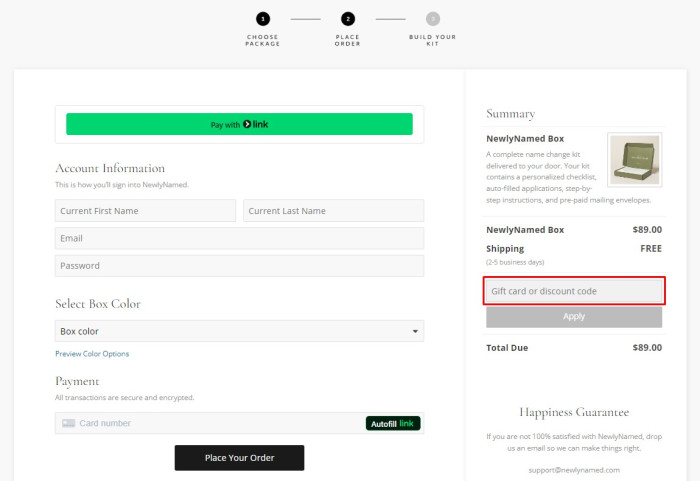
Task: Click the Summary heading
Action: [510, 114]
